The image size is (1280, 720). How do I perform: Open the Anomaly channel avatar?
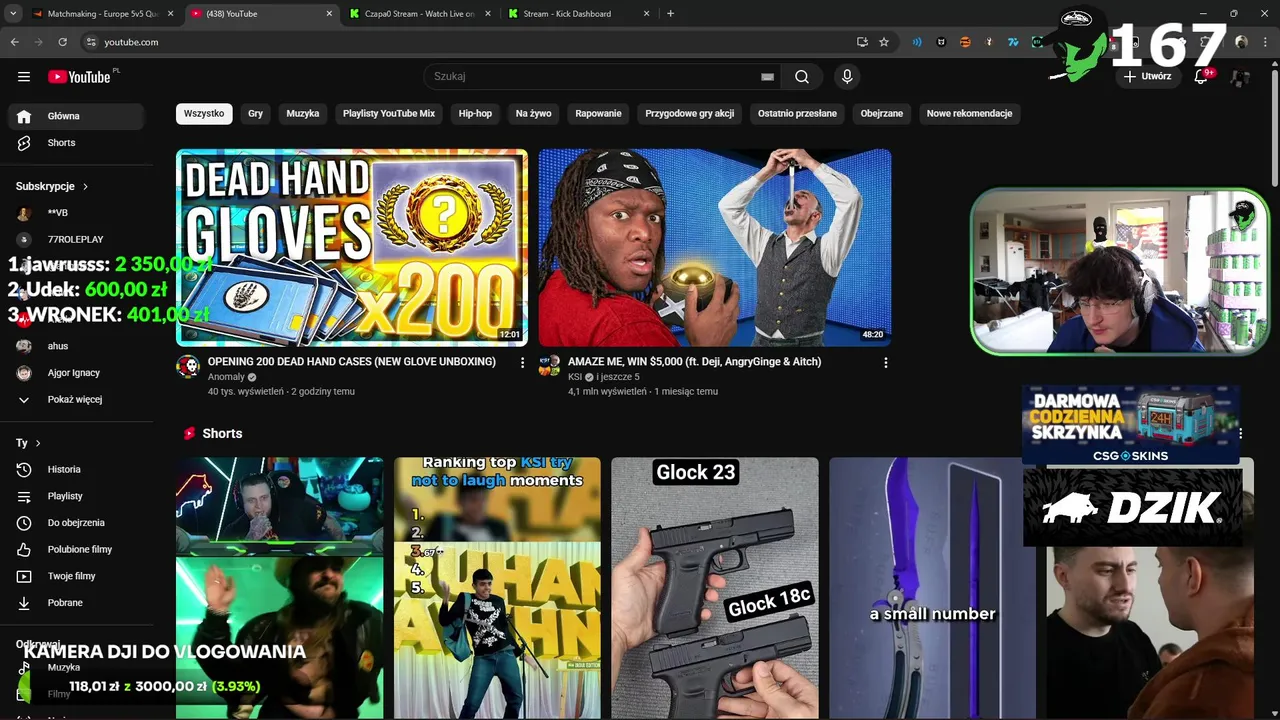(188, 366)
